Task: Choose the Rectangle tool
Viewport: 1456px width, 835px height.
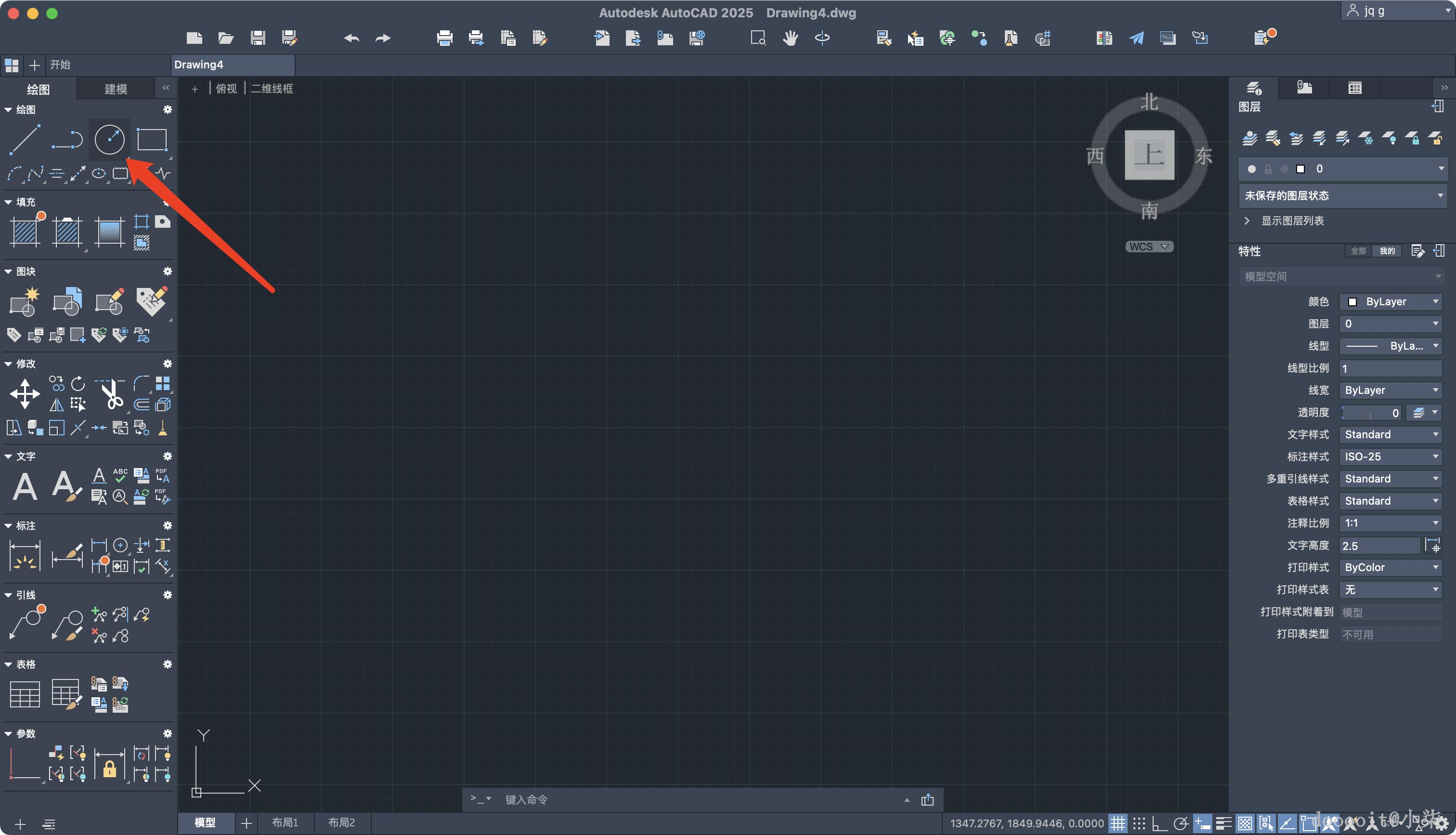Action: 152,139
